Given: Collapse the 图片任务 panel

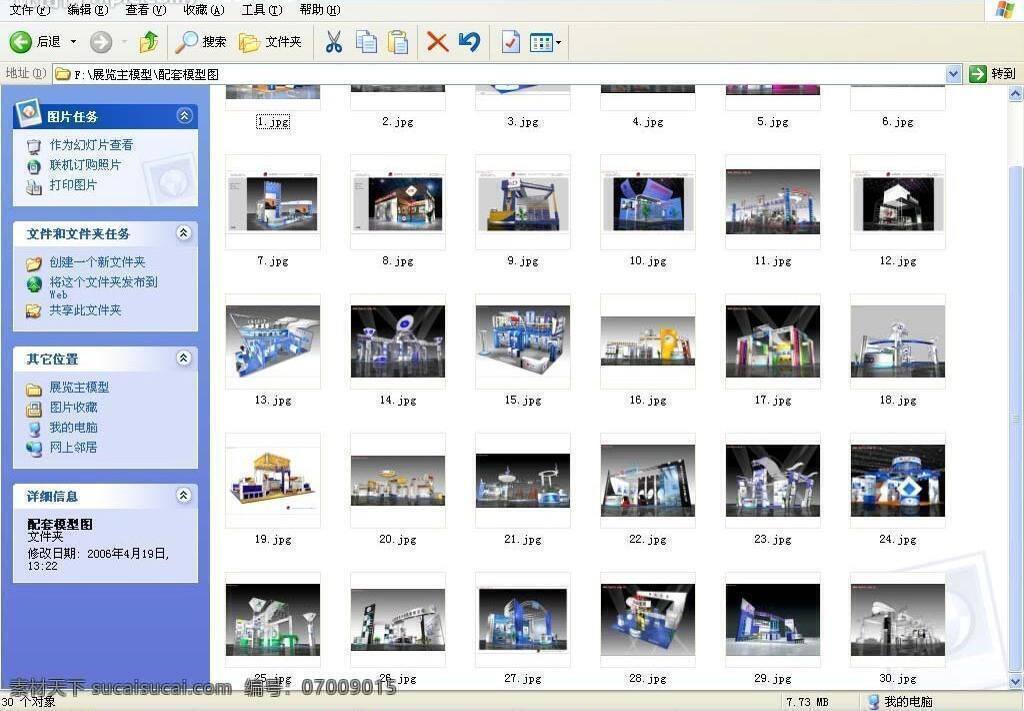Looking at the screenshot, I should (x=184, y=116).
